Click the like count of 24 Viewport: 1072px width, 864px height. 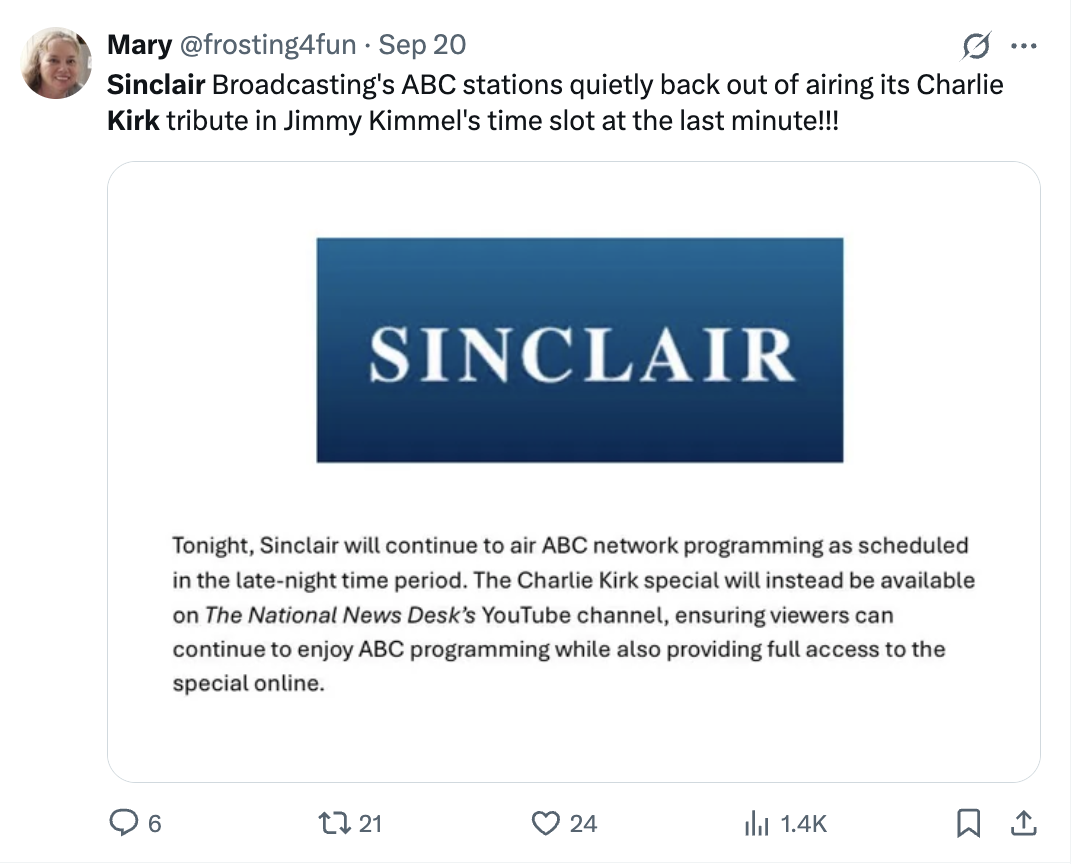coord(583,823)
